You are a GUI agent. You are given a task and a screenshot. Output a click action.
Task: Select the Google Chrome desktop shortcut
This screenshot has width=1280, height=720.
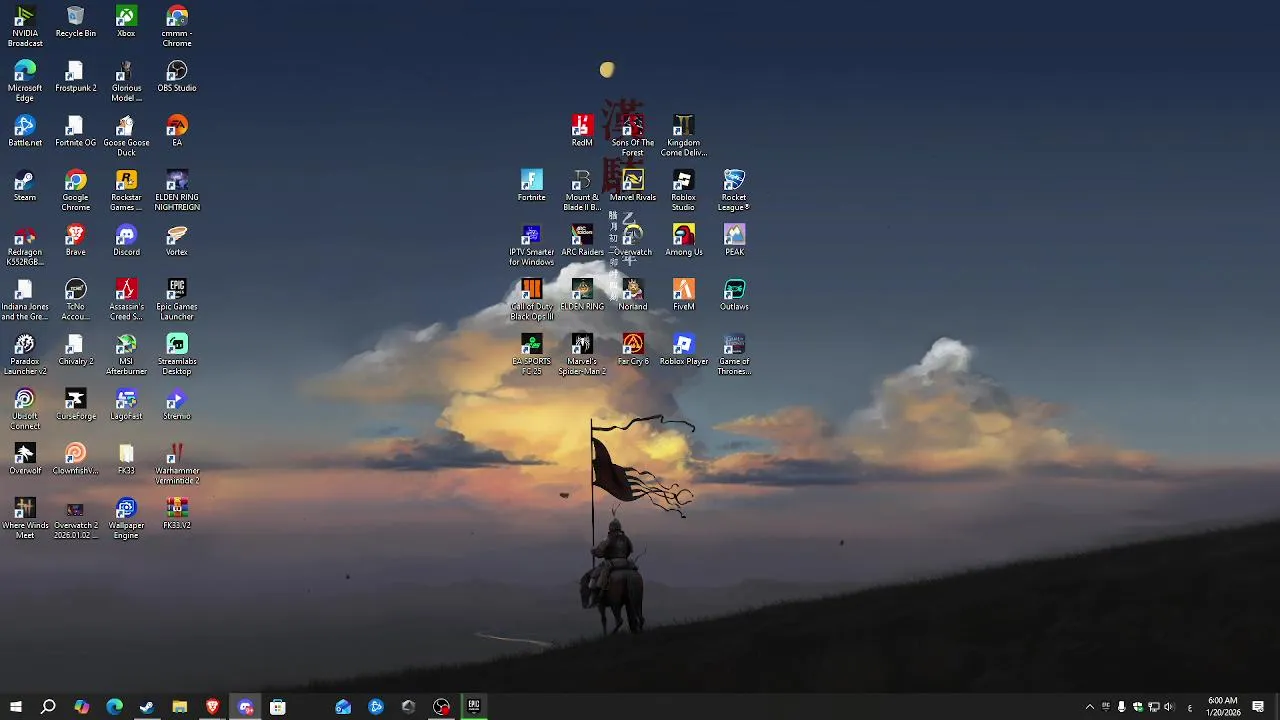pos(76,191)
